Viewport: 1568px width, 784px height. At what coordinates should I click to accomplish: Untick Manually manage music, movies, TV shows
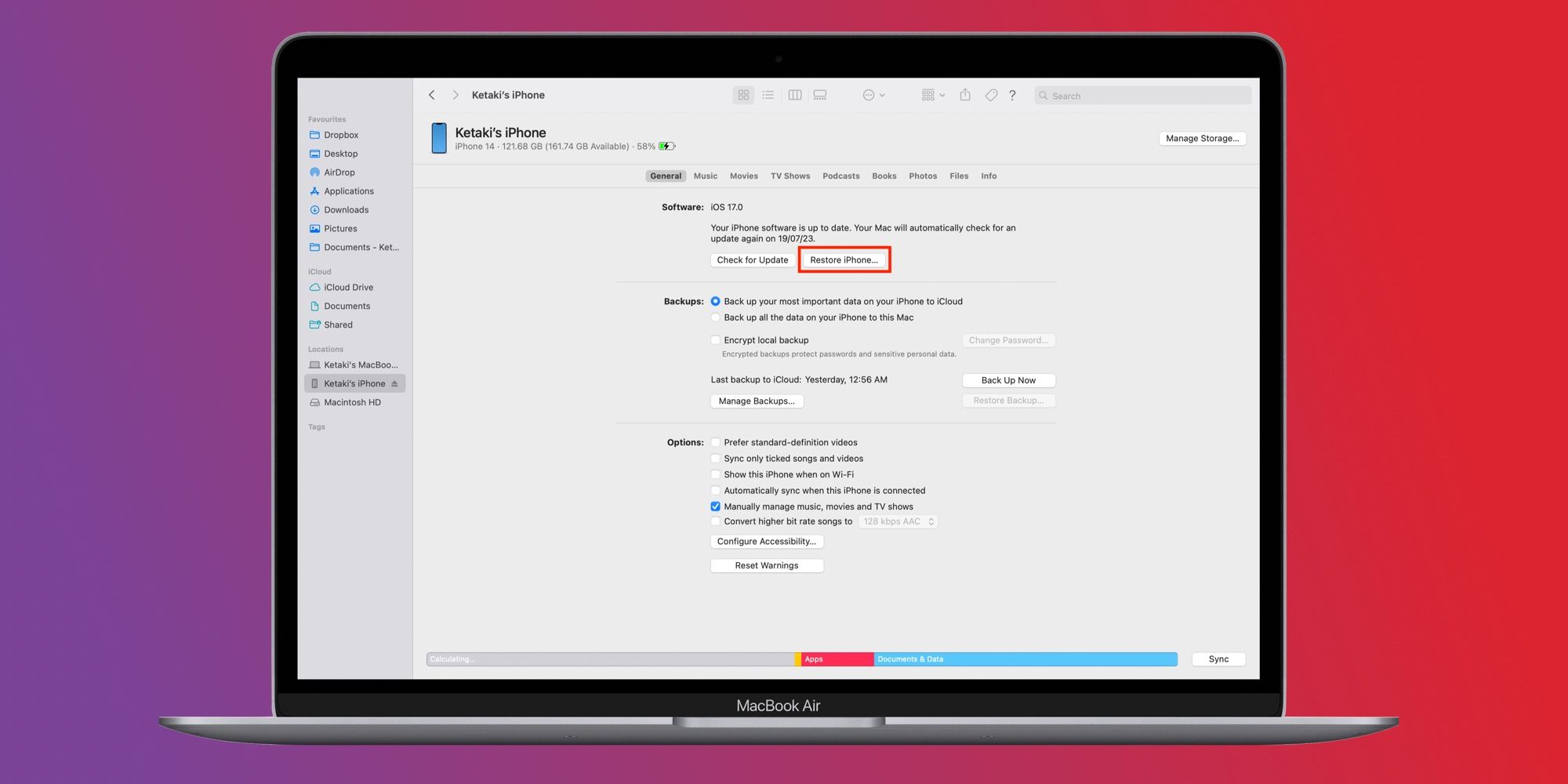coord(715,506)
